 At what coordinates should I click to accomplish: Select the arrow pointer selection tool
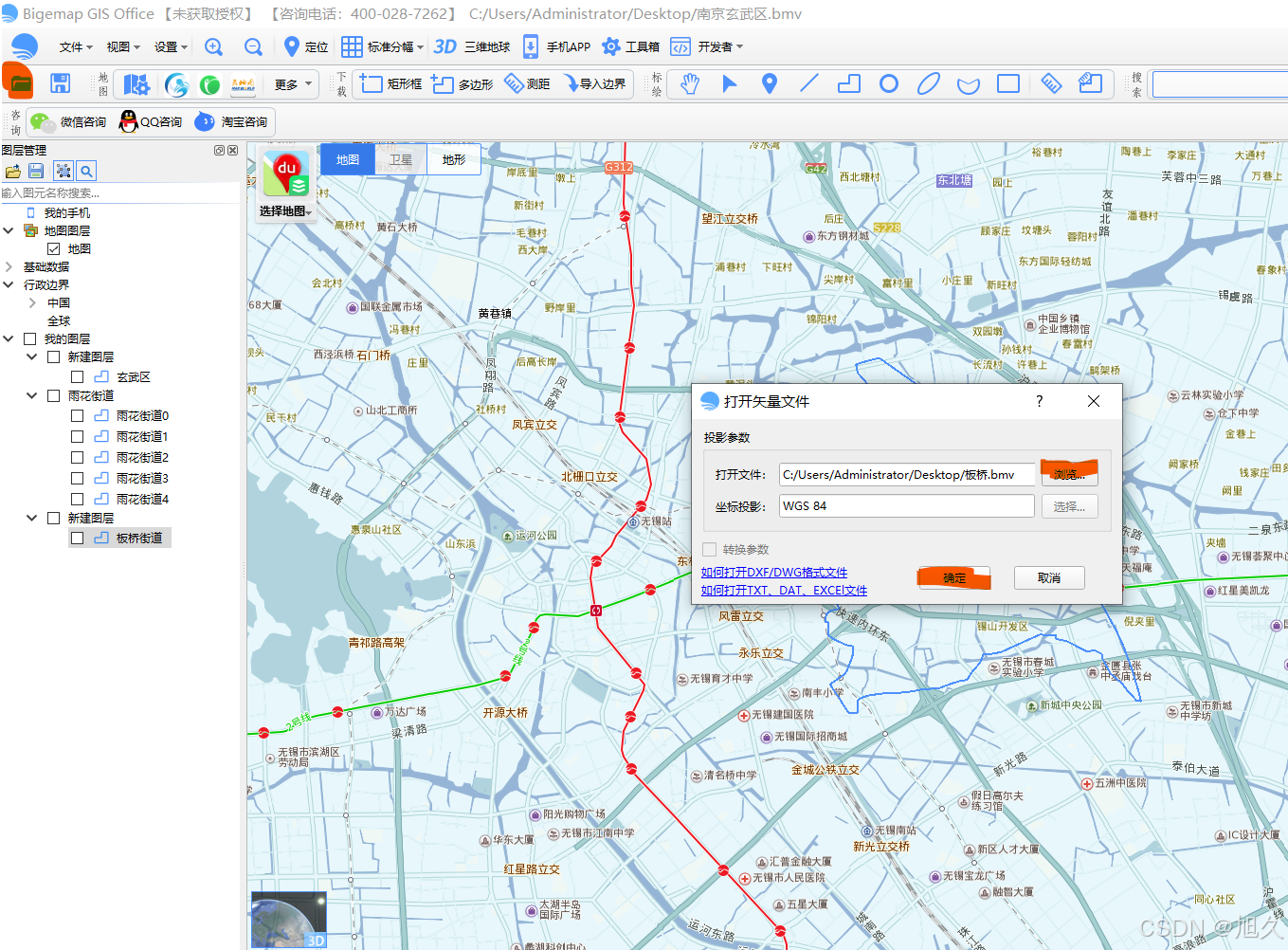click(730, 83)
